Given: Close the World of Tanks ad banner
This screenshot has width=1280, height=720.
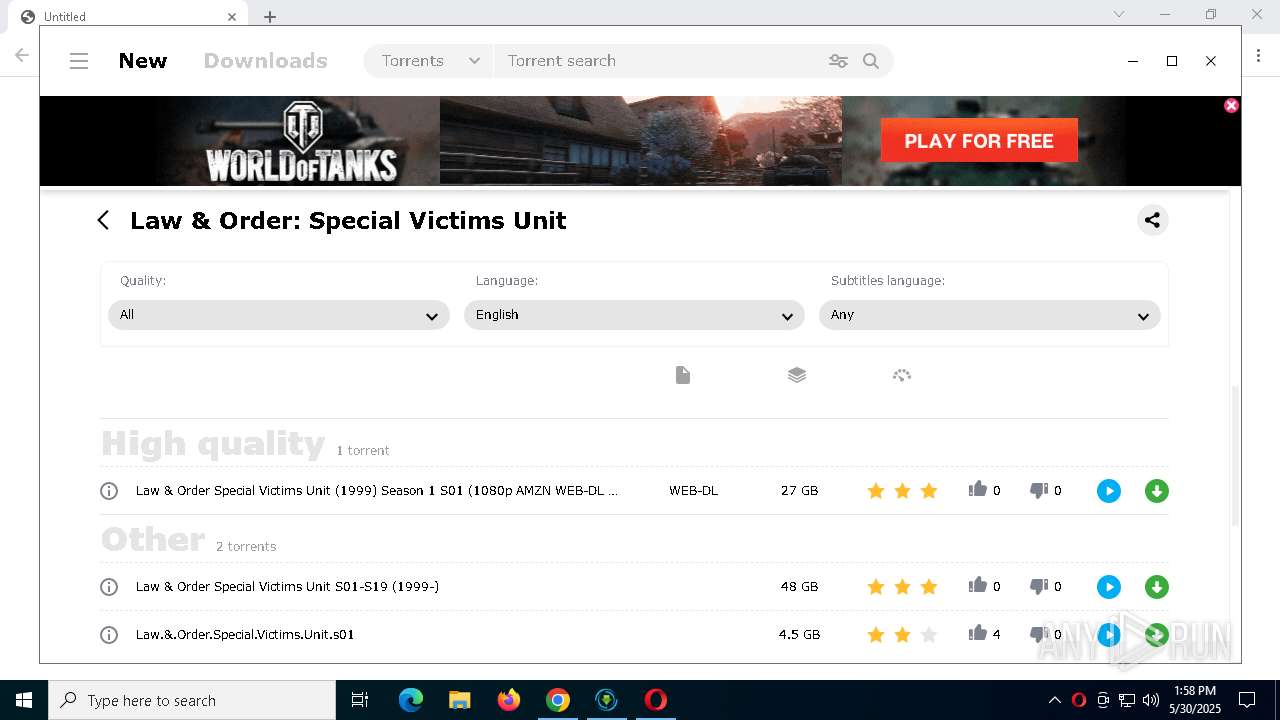Looking at the screenshot, I should pyautogui.click(x=1231, y=105).
